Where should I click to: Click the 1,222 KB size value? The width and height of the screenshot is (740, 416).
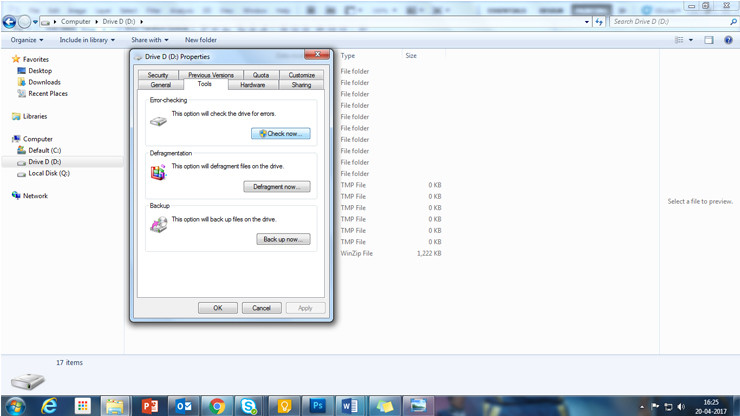429,254
